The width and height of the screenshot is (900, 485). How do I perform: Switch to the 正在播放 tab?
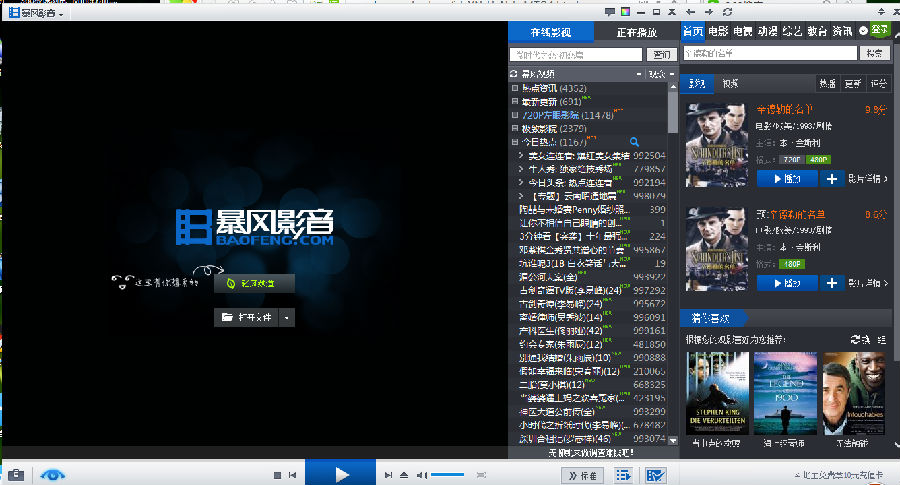(x=635, y=32)
